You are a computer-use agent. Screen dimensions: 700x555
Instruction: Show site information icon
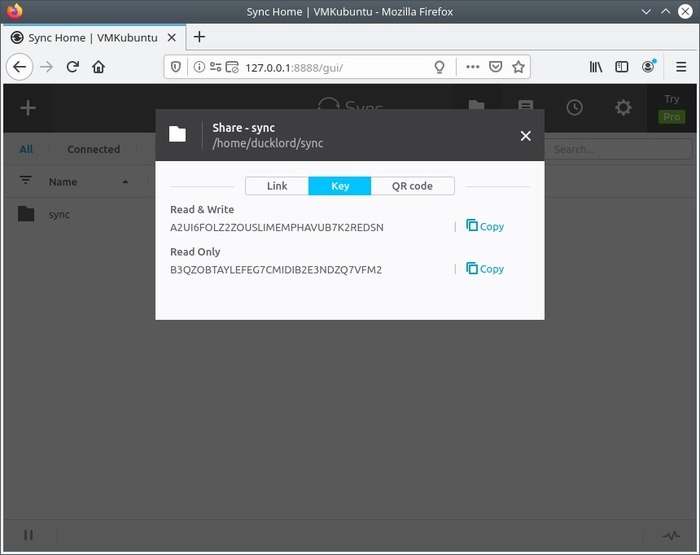pos(199,67)
